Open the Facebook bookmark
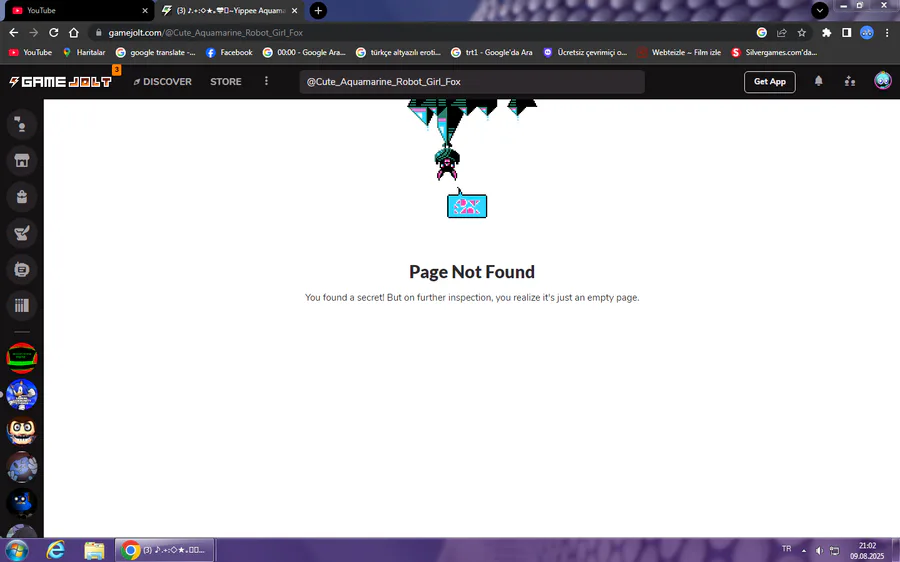The image size is (900, 562). [229, 52]
